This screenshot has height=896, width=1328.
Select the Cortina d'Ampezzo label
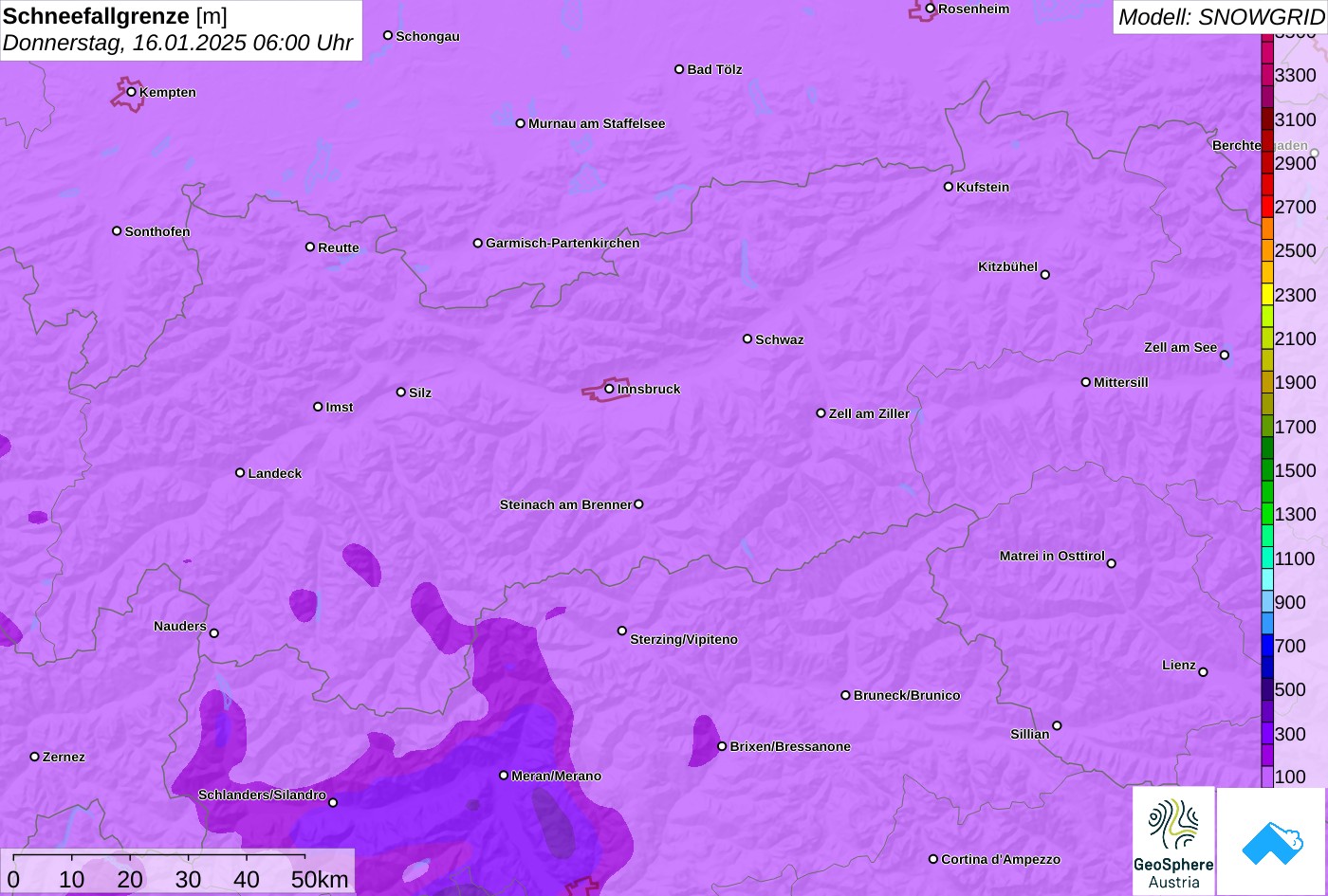point(1001,859)
